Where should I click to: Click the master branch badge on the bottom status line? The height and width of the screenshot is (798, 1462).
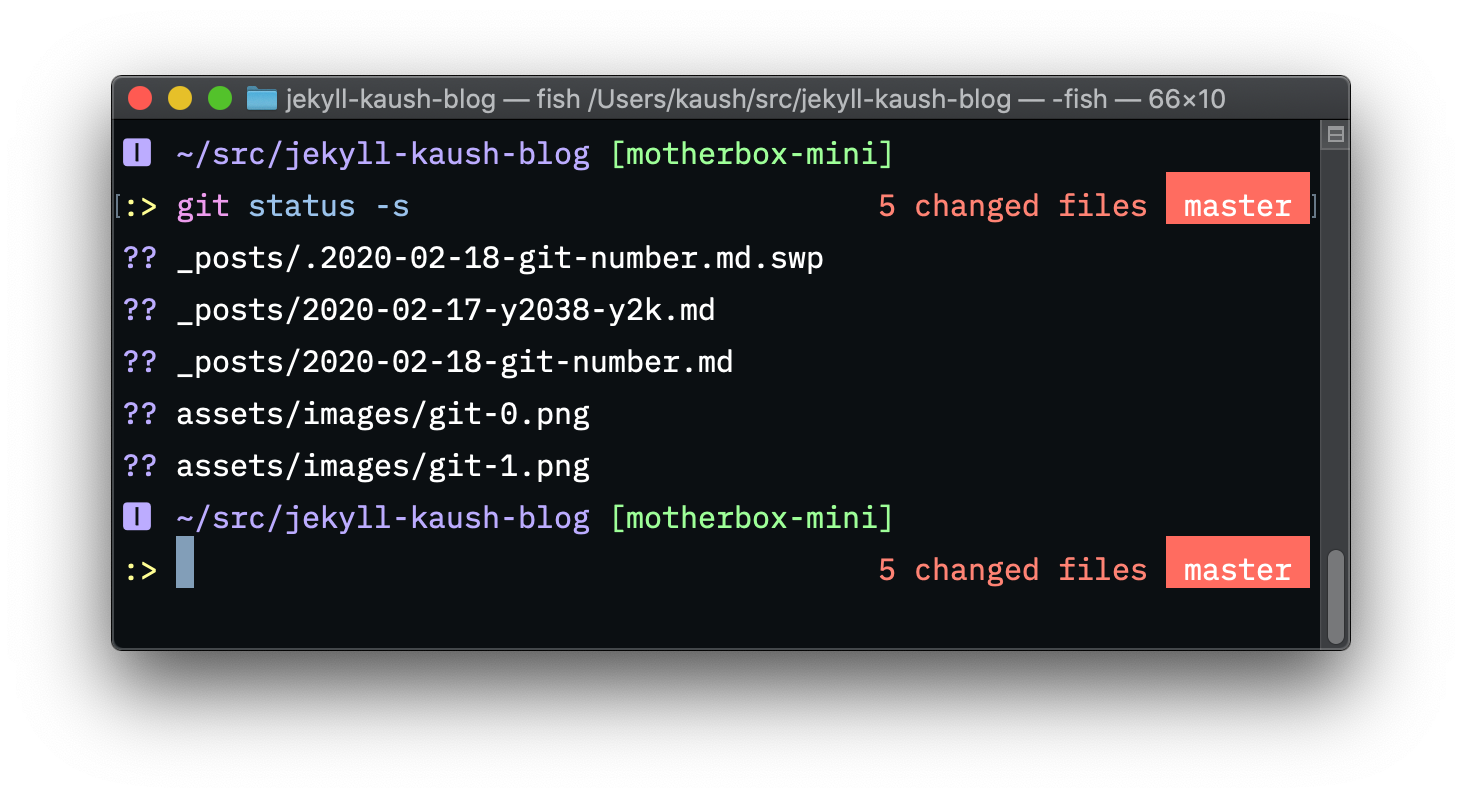tap(1237, 569)
